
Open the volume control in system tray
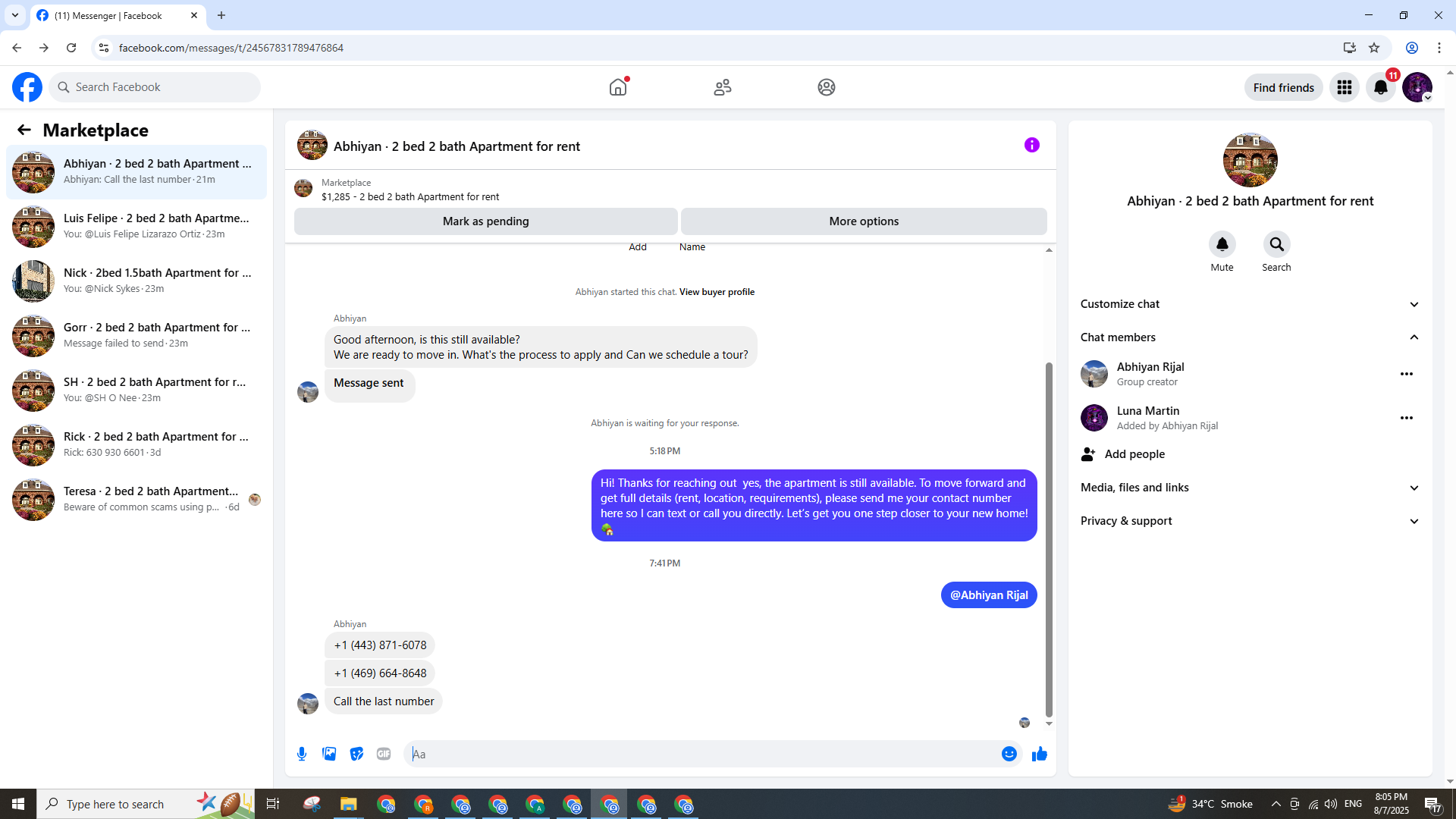pyautogui.click(x=1331, y=805)
